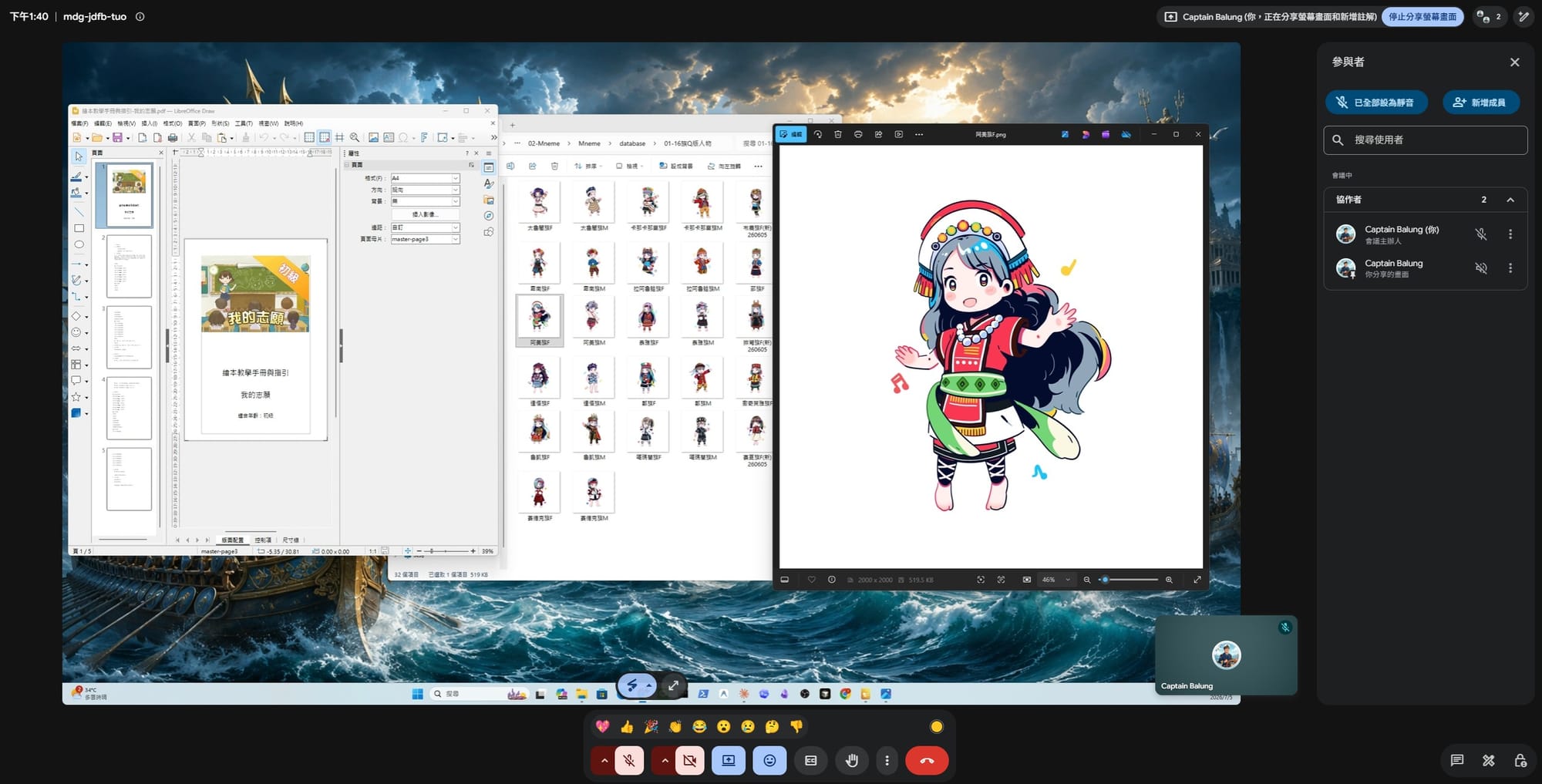The width and height of the screenshot is (1542, 784).
Task: Open the Gallery deck in Draw's sidebar
Action: [x=489, y=200]
